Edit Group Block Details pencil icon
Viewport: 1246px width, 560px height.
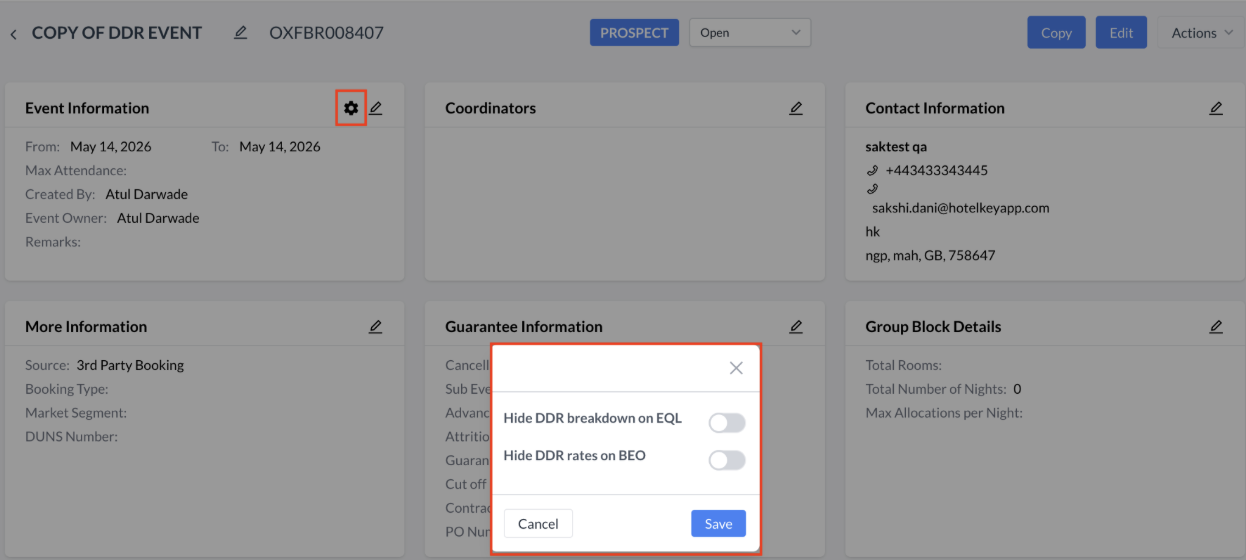tap(1216, 326)
